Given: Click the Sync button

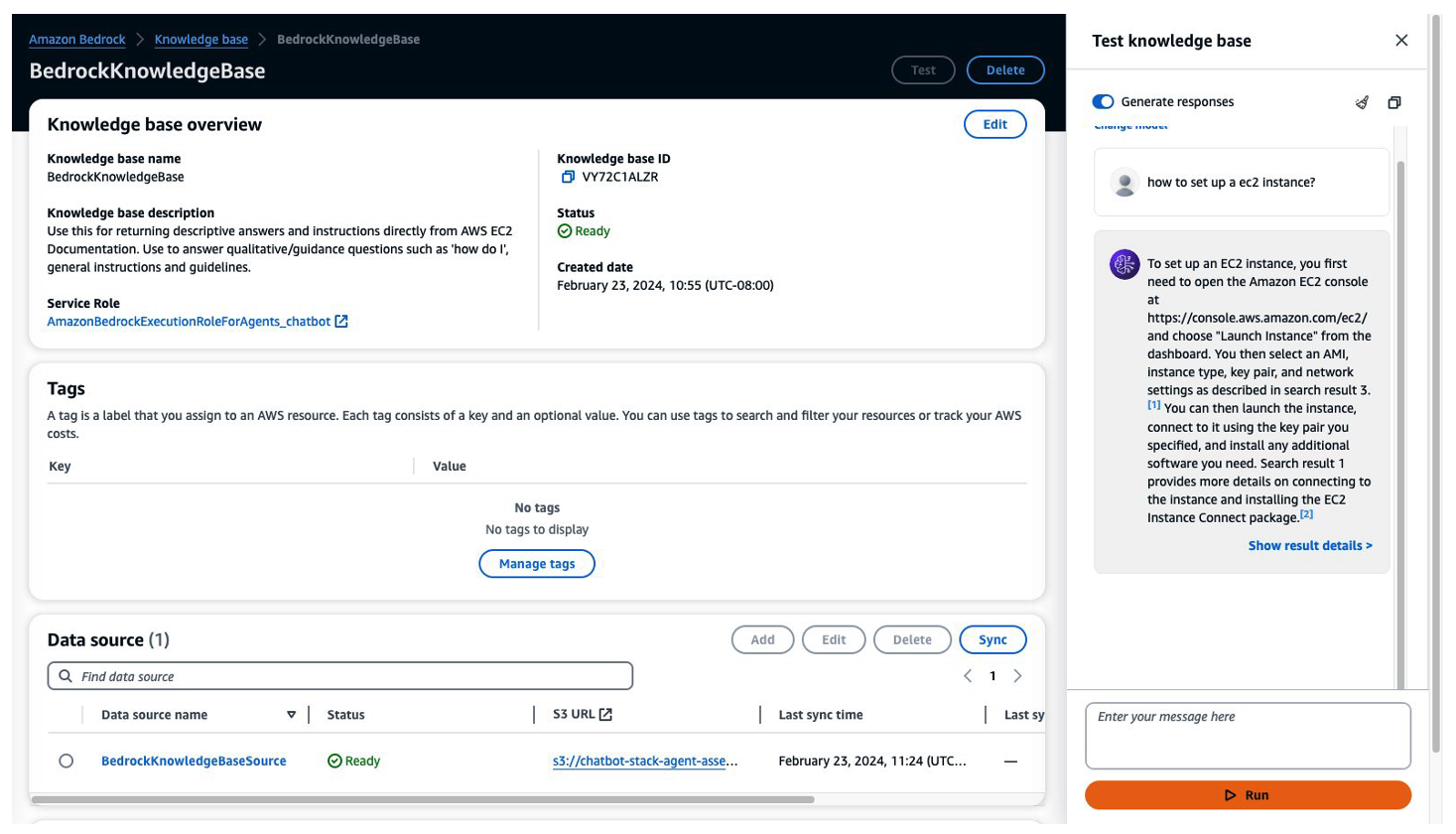Looking at the screenshot, I should [993, 639].
